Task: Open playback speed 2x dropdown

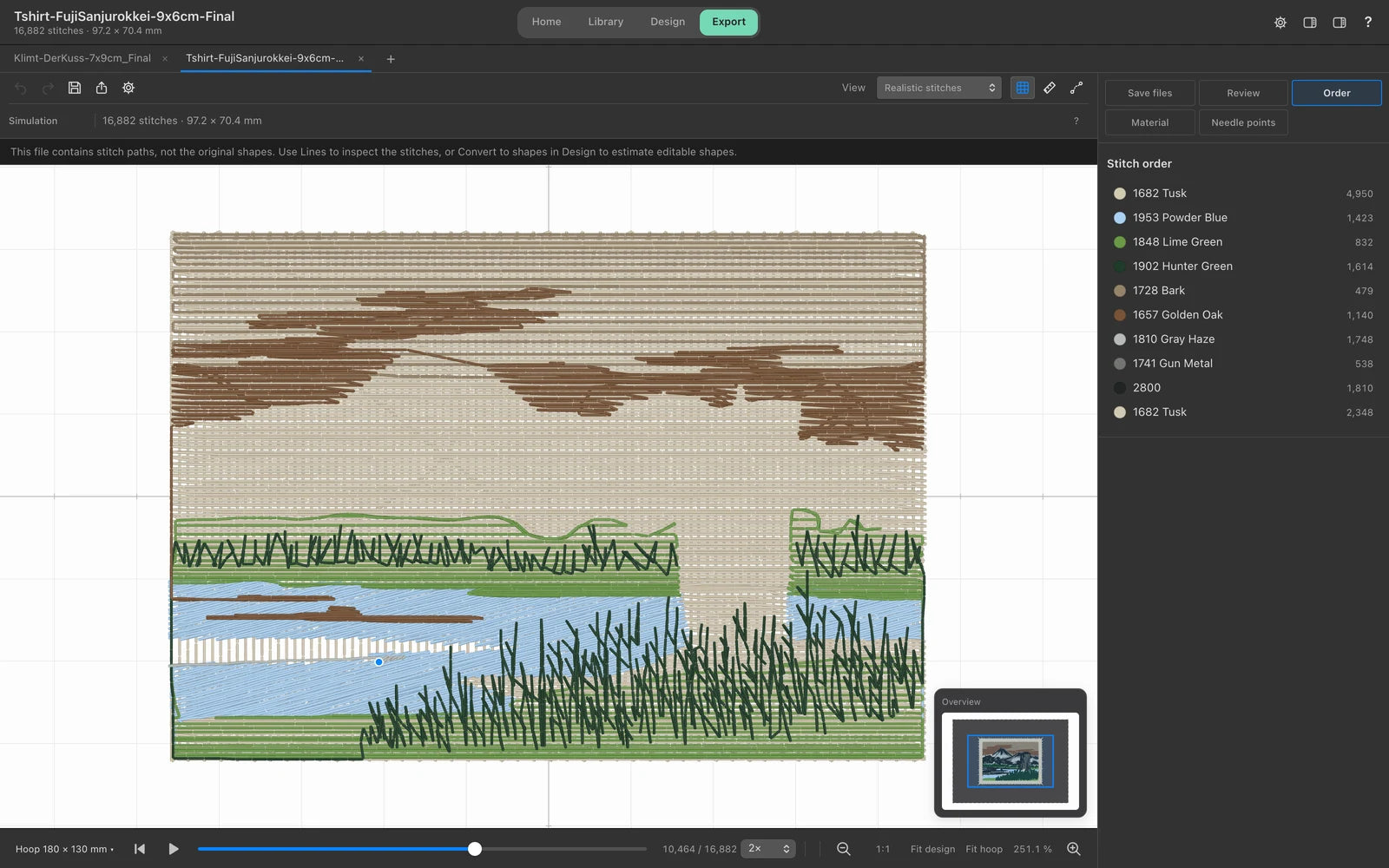Action: click(x=768, y=849)
